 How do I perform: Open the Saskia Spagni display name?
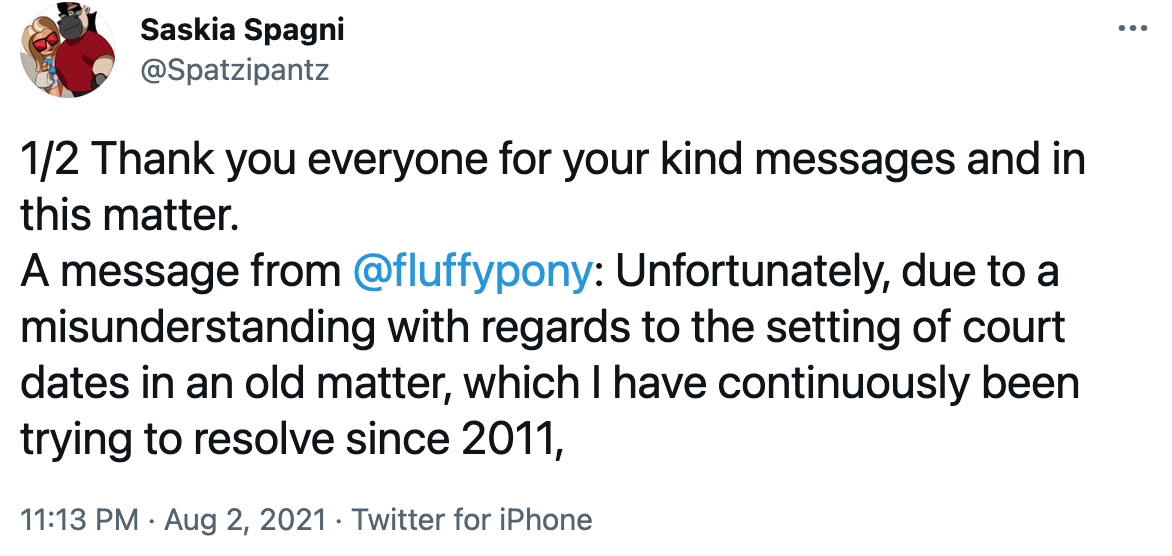tap(241, 30)
